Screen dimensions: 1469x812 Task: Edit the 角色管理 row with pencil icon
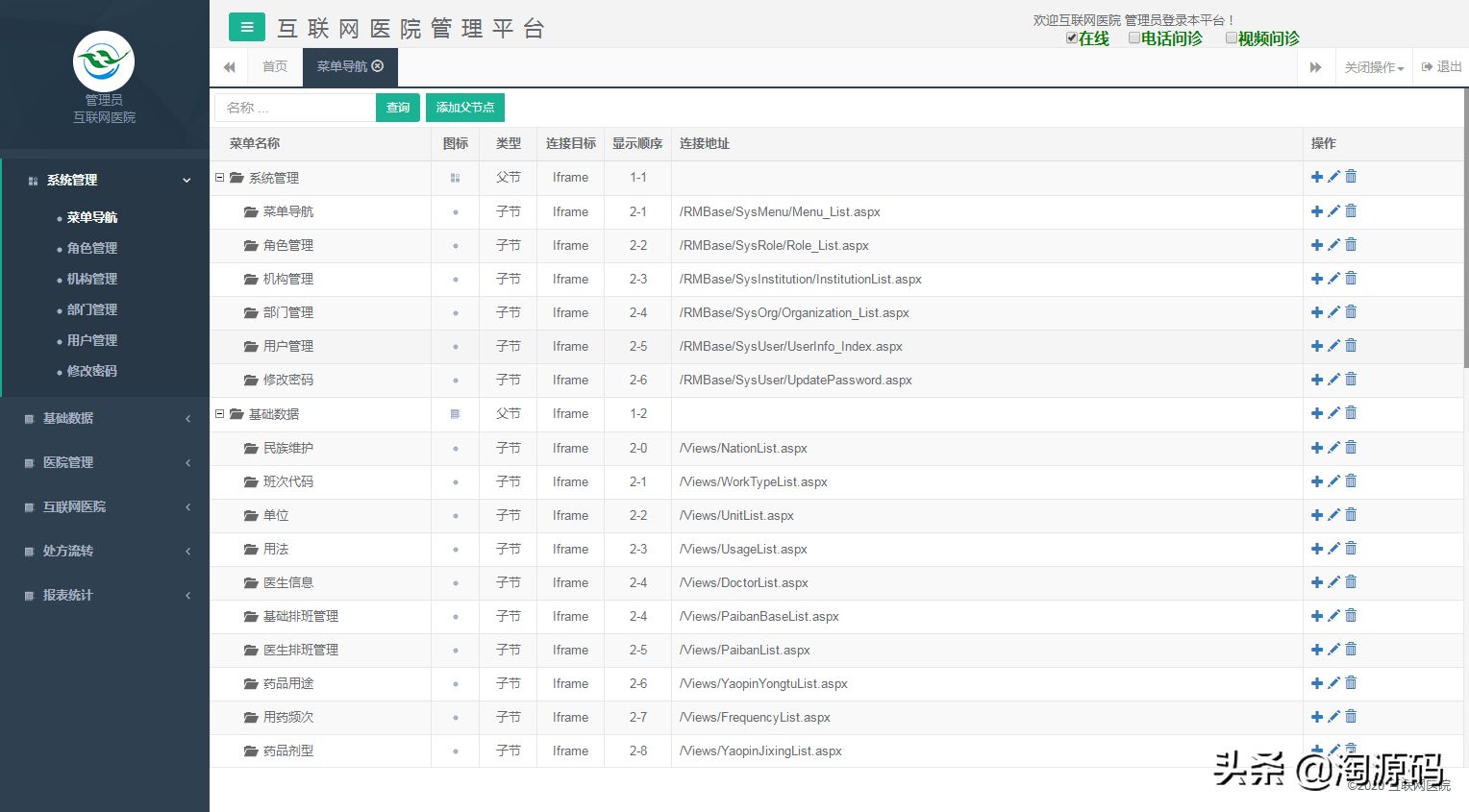1333,245
